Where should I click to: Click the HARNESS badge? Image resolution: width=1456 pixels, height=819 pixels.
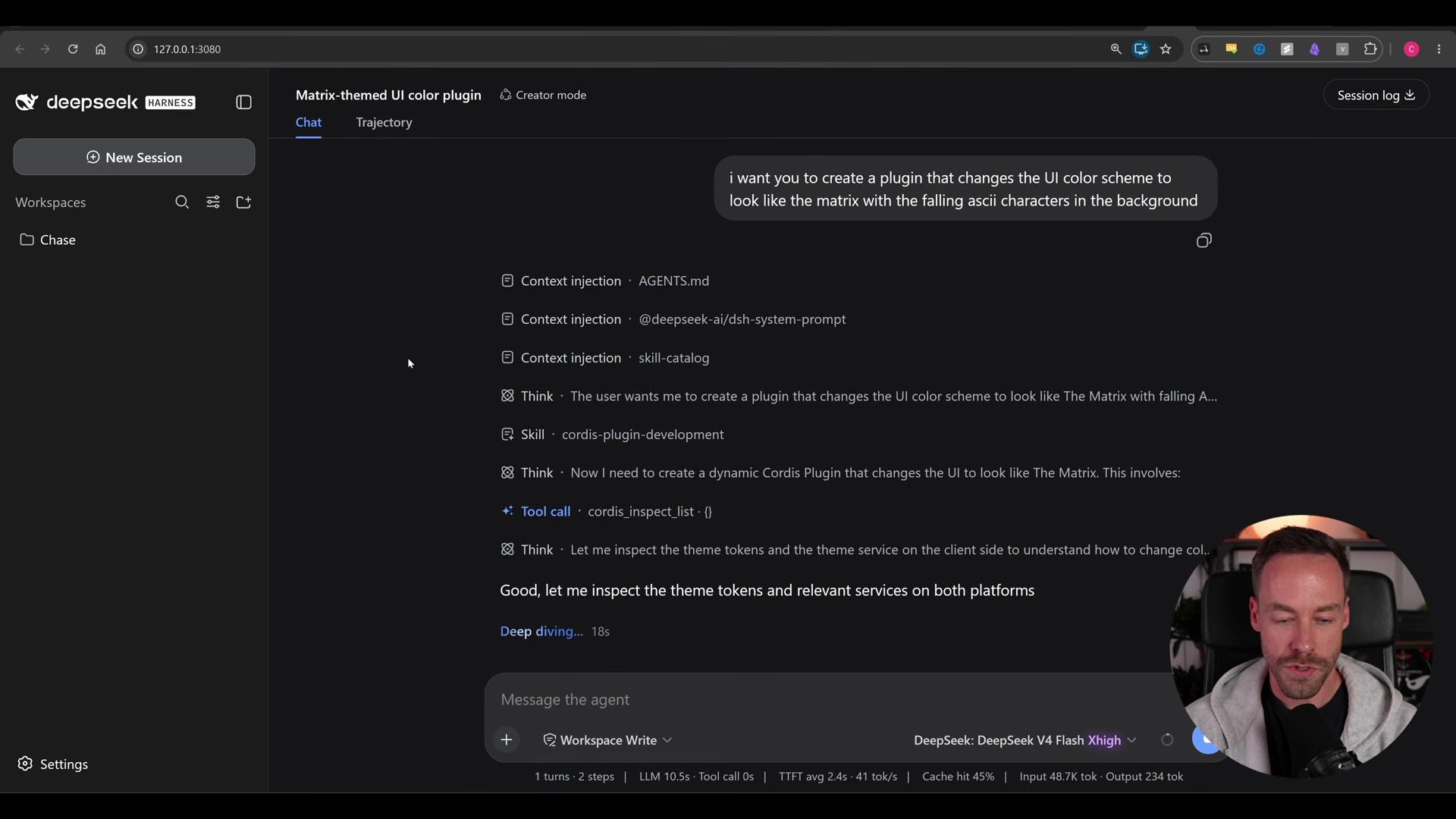pyautogui.click(x=171, y=102)
